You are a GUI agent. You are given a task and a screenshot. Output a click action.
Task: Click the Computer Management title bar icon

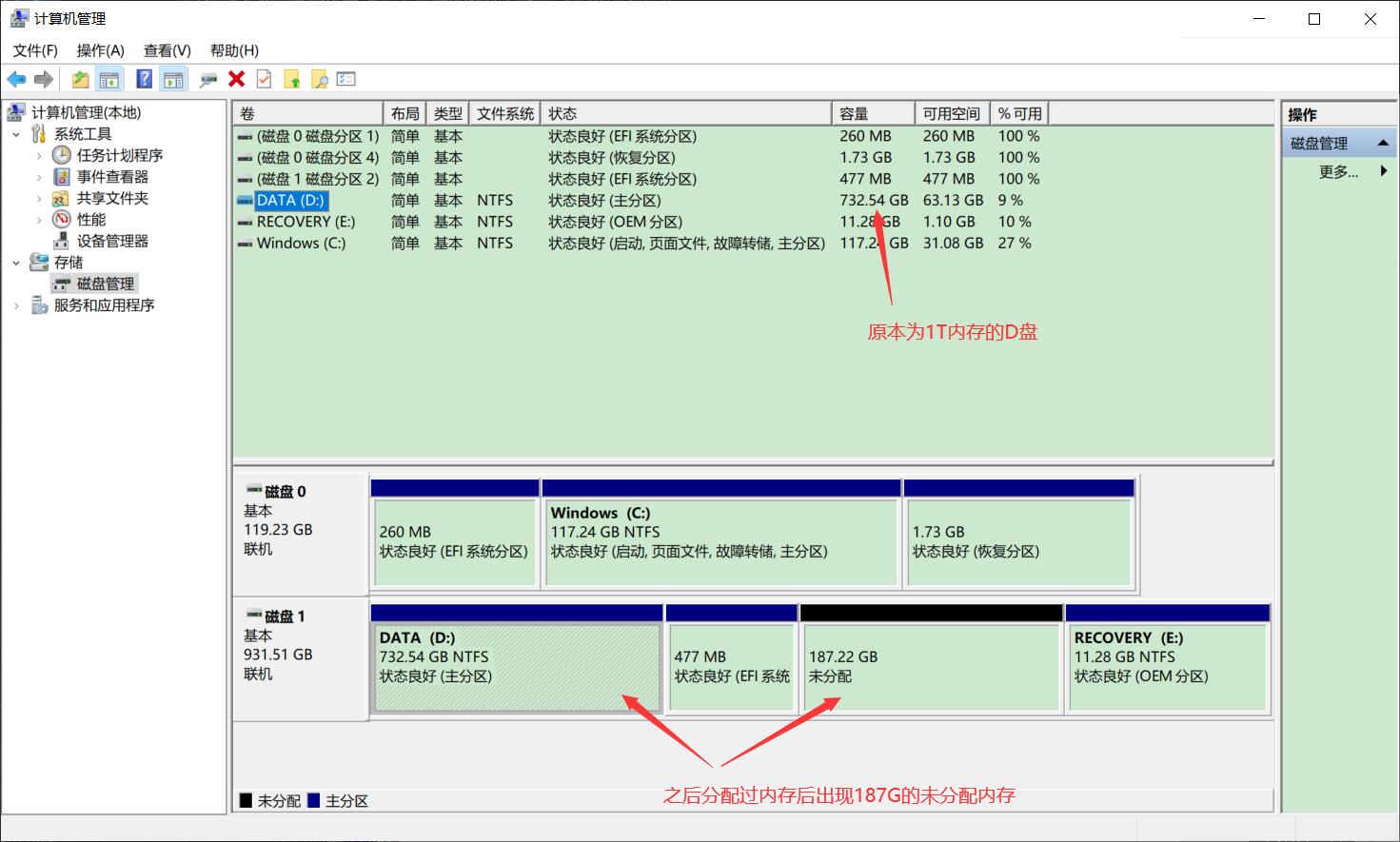coord(18,18)
